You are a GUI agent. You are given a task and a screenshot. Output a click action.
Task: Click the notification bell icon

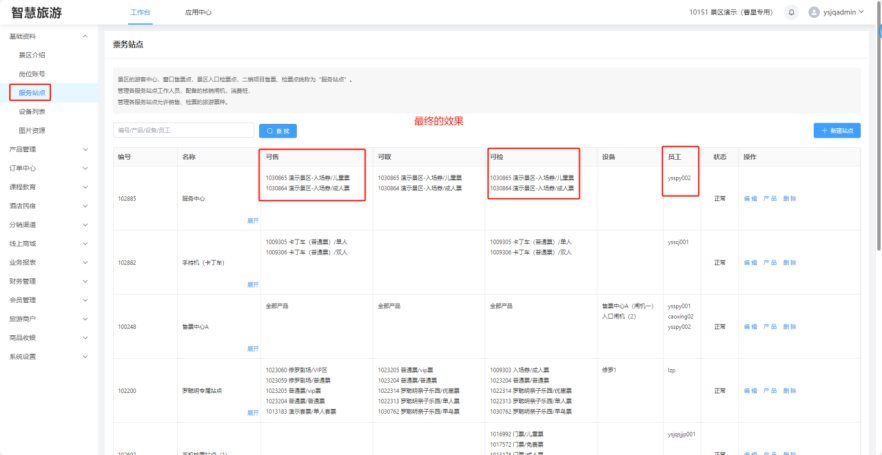tap(792, 12)
